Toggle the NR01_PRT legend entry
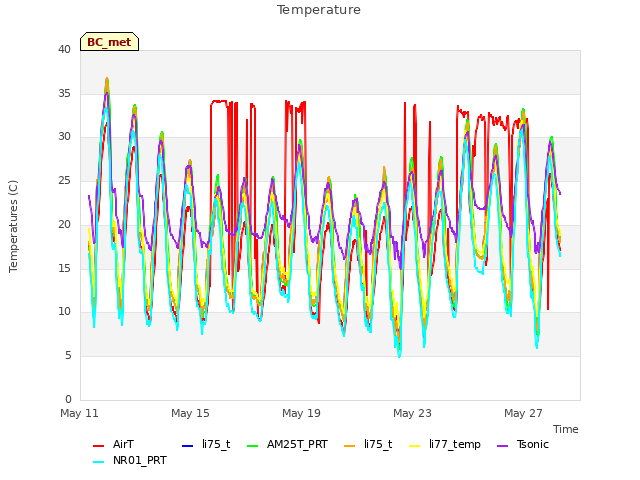 130,460
